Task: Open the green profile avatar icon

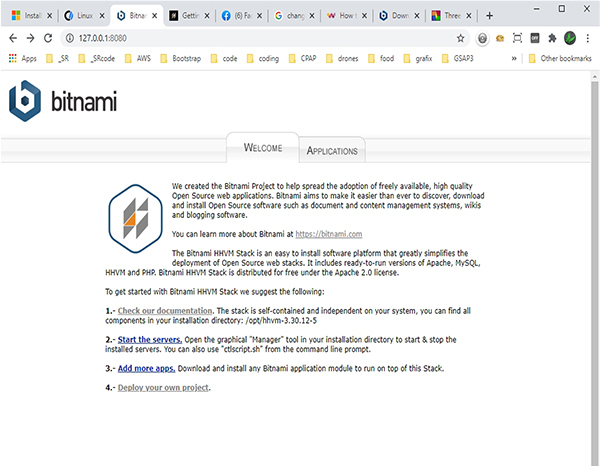Action: point(570,38)
